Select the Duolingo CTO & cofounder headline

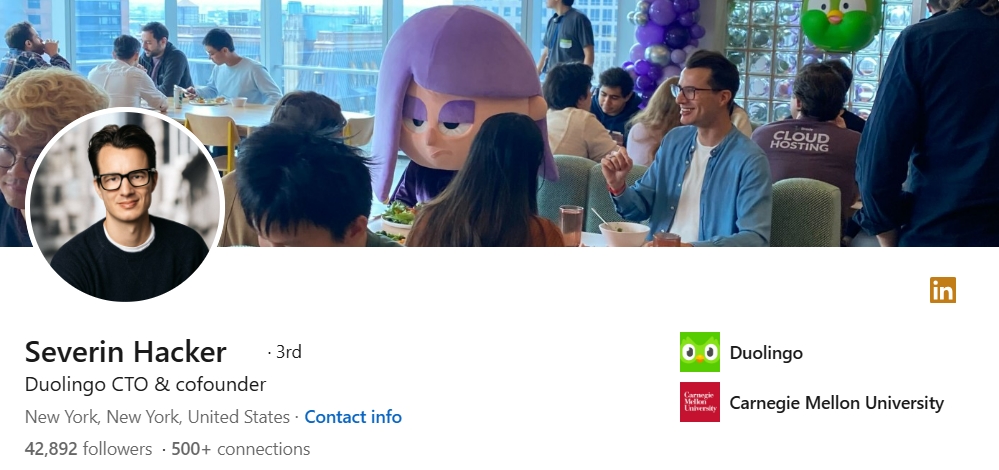point(145,385)
